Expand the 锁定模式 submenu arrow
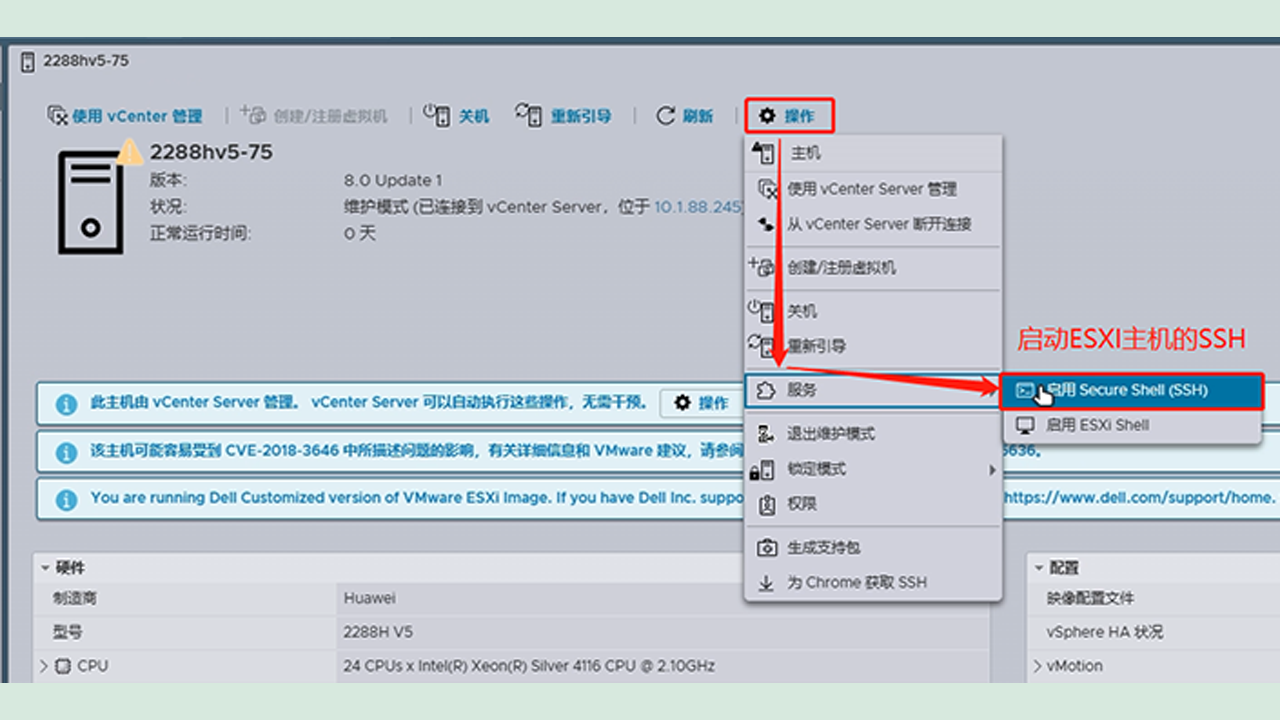This screenshot has width=1280, height=720. [993, 470]
